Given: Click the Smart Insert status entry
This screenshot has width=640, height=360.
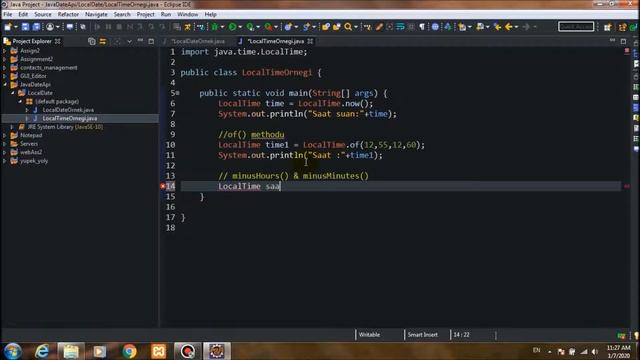Looking at the screenshot, I should pos(422,335).
